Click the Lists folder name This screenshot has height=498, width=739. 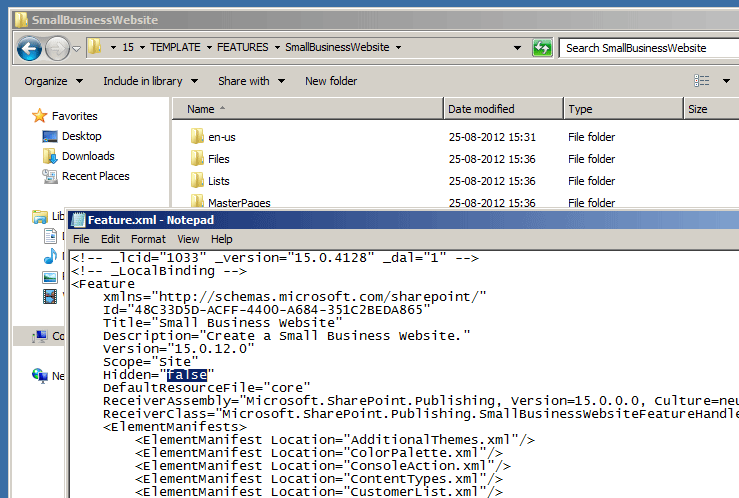coord(219,181)
